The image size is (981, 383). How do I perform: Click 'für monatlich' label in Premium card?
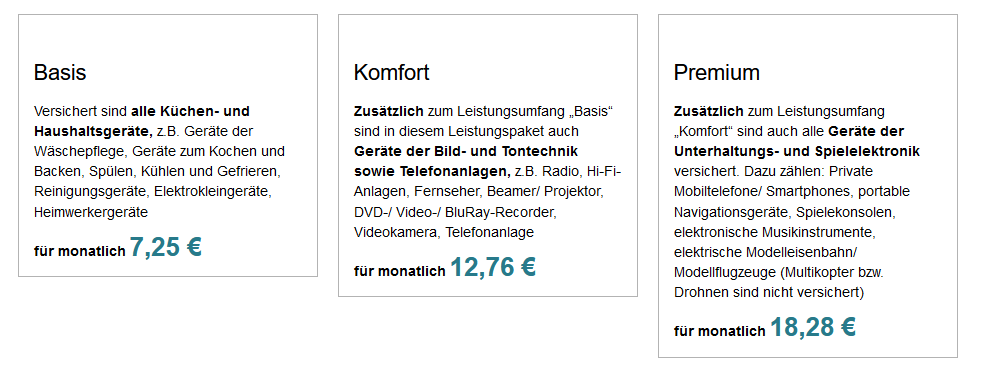[x=719, y=332]
